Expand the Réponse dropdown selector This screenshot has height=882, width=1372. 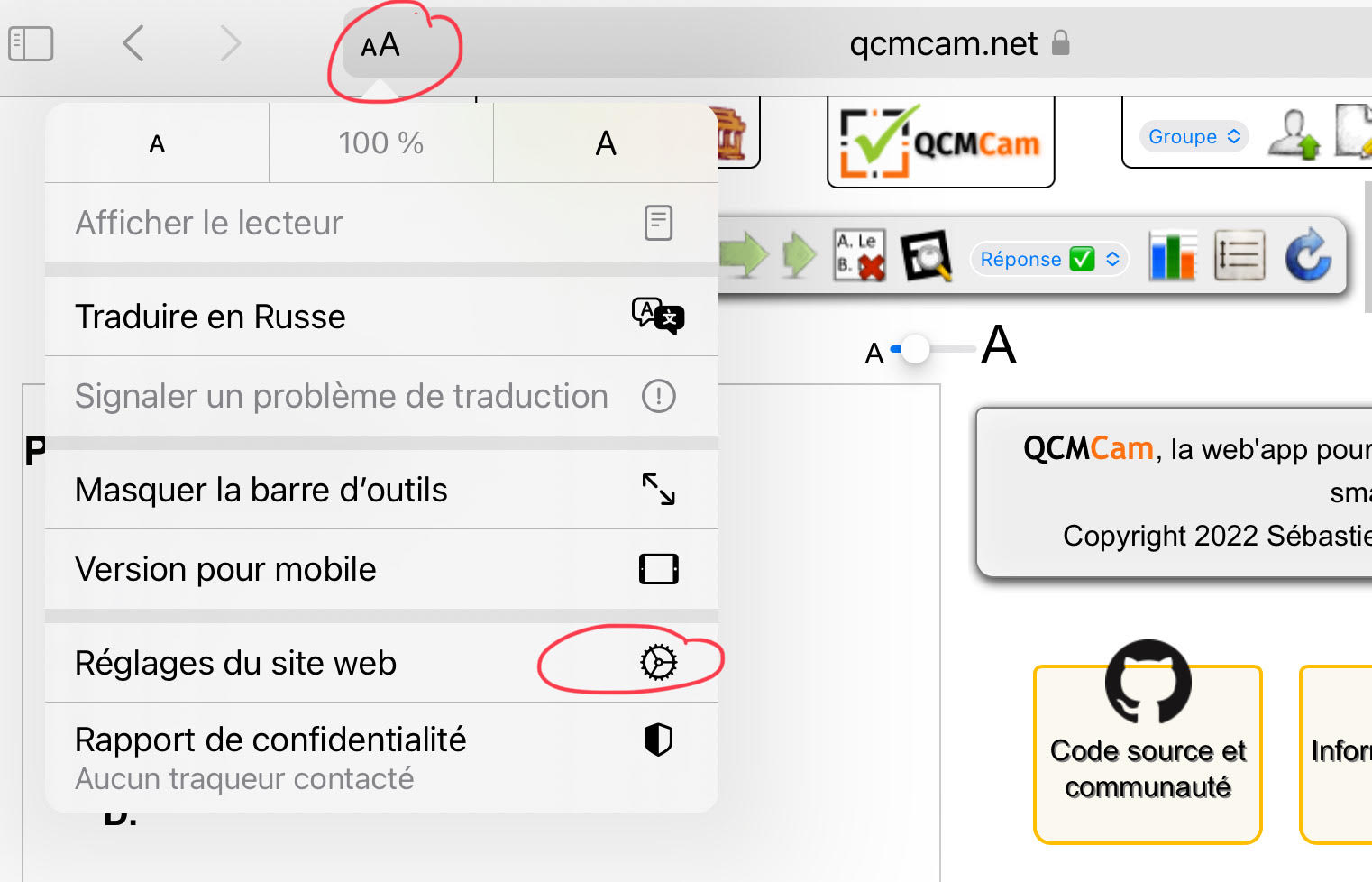click(1049, 260)
